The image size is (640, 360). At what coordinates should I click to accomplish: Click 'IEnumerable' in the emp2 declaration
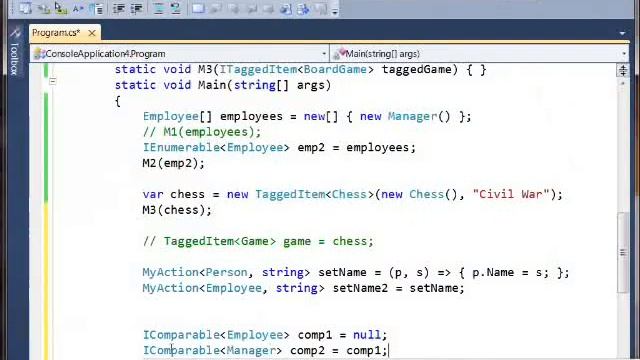181,147
